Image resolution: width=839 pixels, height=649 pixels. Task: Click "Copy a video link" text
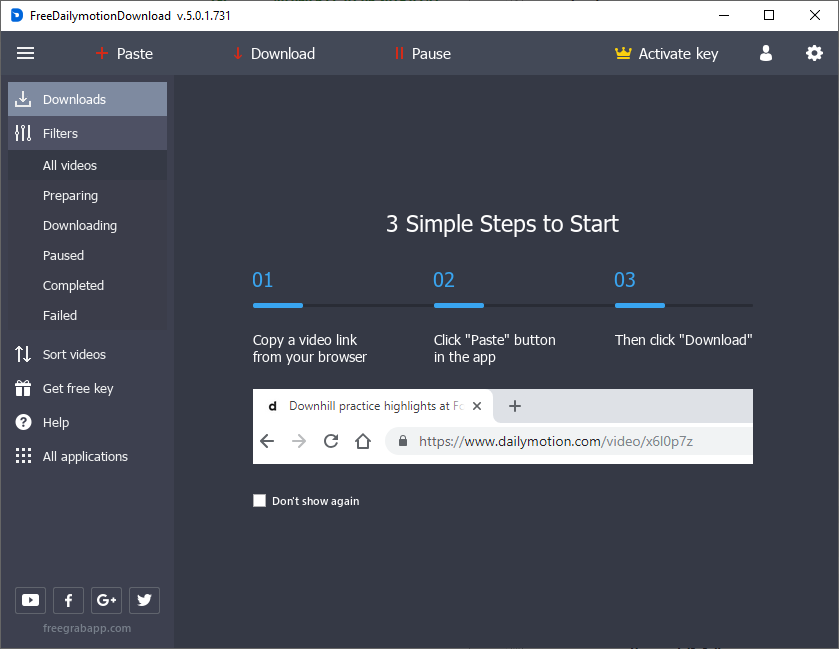305,340
